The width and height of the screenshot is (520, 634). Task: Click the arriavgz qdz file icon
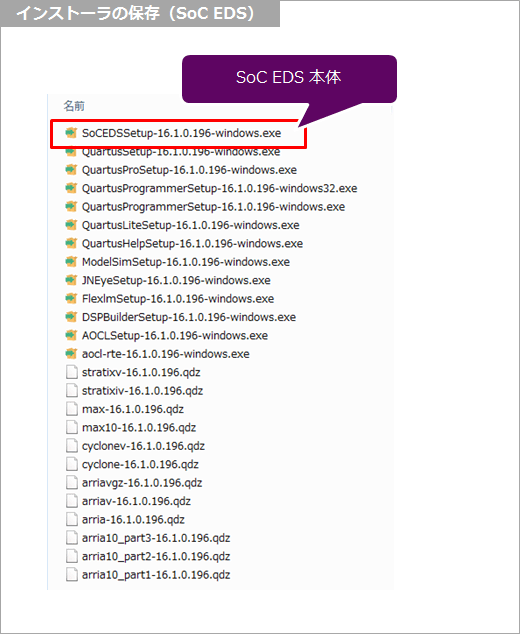(x=72, y=482)
